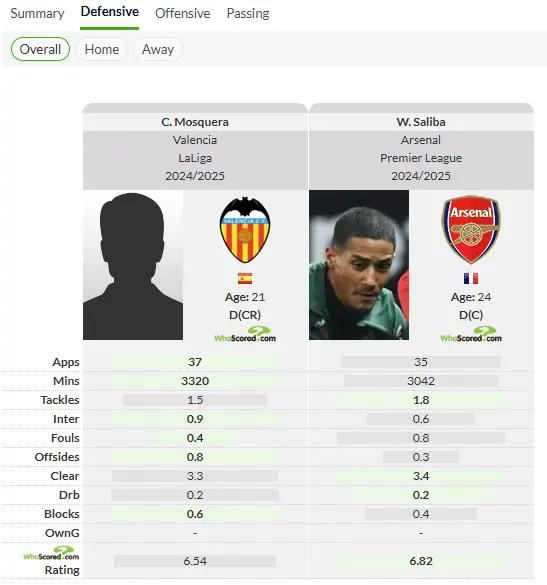Open the Passing tab
This screenshot has width=547, height=585.
tap(248, 13)
